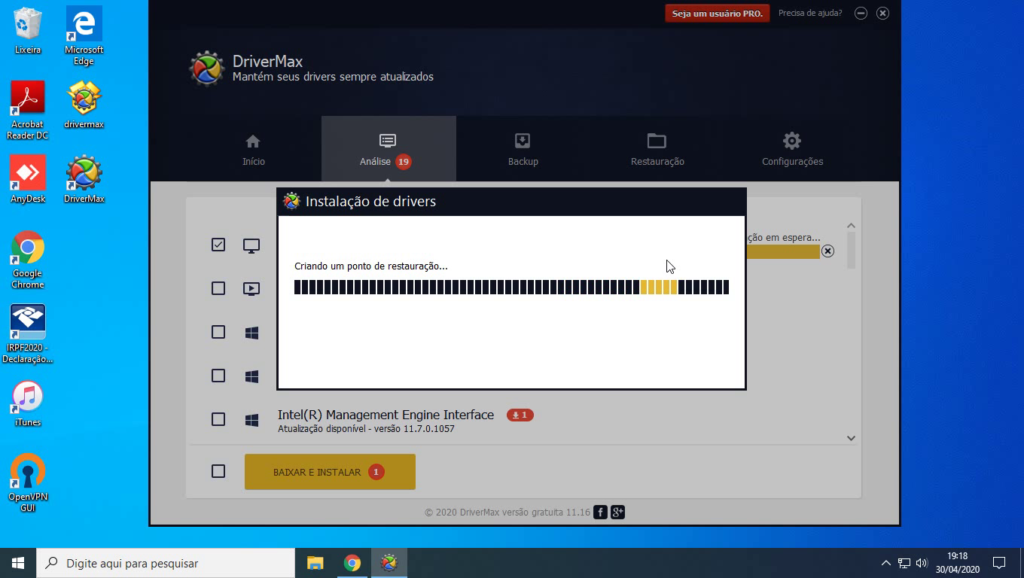Open the Windows Start menu
This screenshot has height=578, width=1024.
click(18, 563)
